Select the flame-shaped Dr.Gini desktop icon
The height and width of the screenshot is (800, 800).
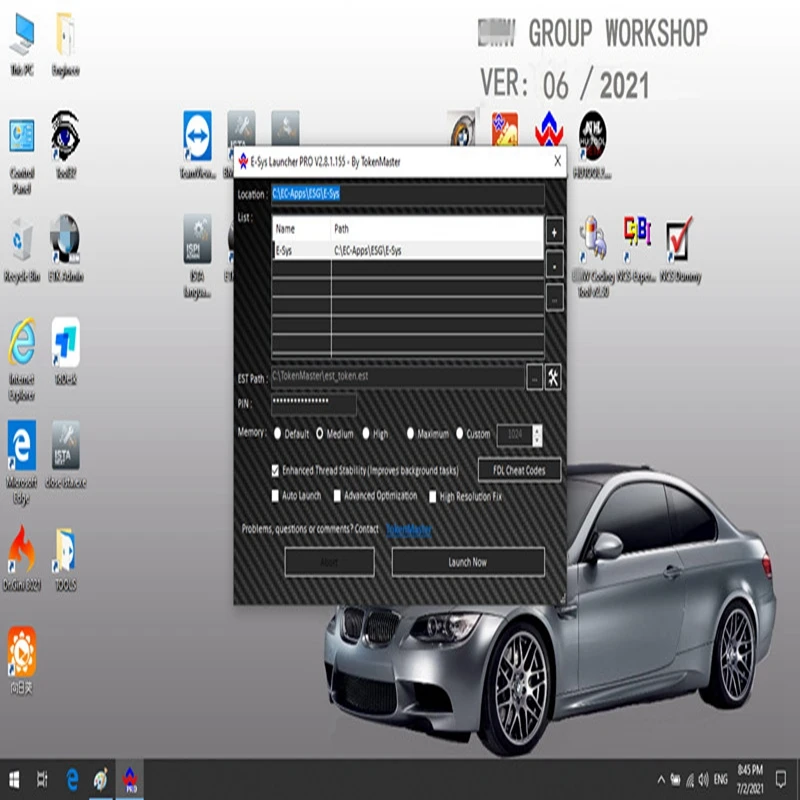click(21, 559)
